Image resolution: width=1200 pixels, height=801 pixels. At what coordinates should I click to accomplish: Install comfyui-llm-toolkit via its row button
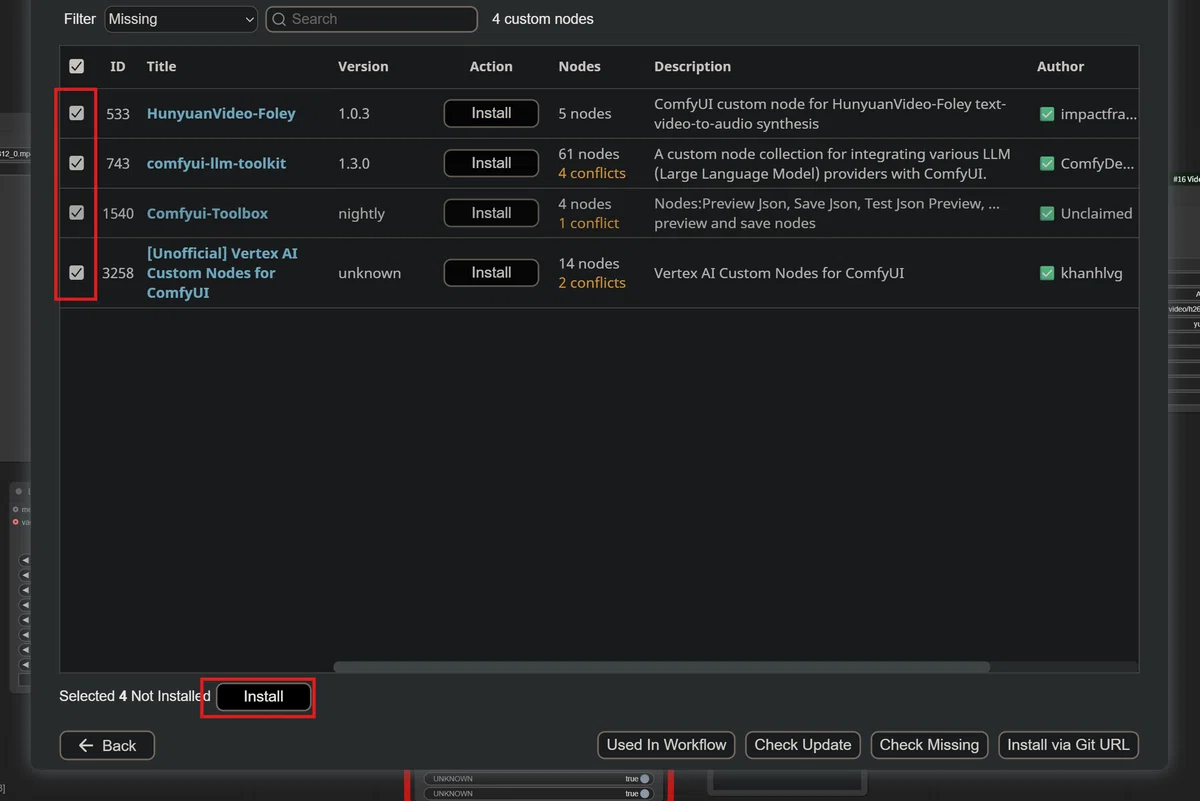491,163
